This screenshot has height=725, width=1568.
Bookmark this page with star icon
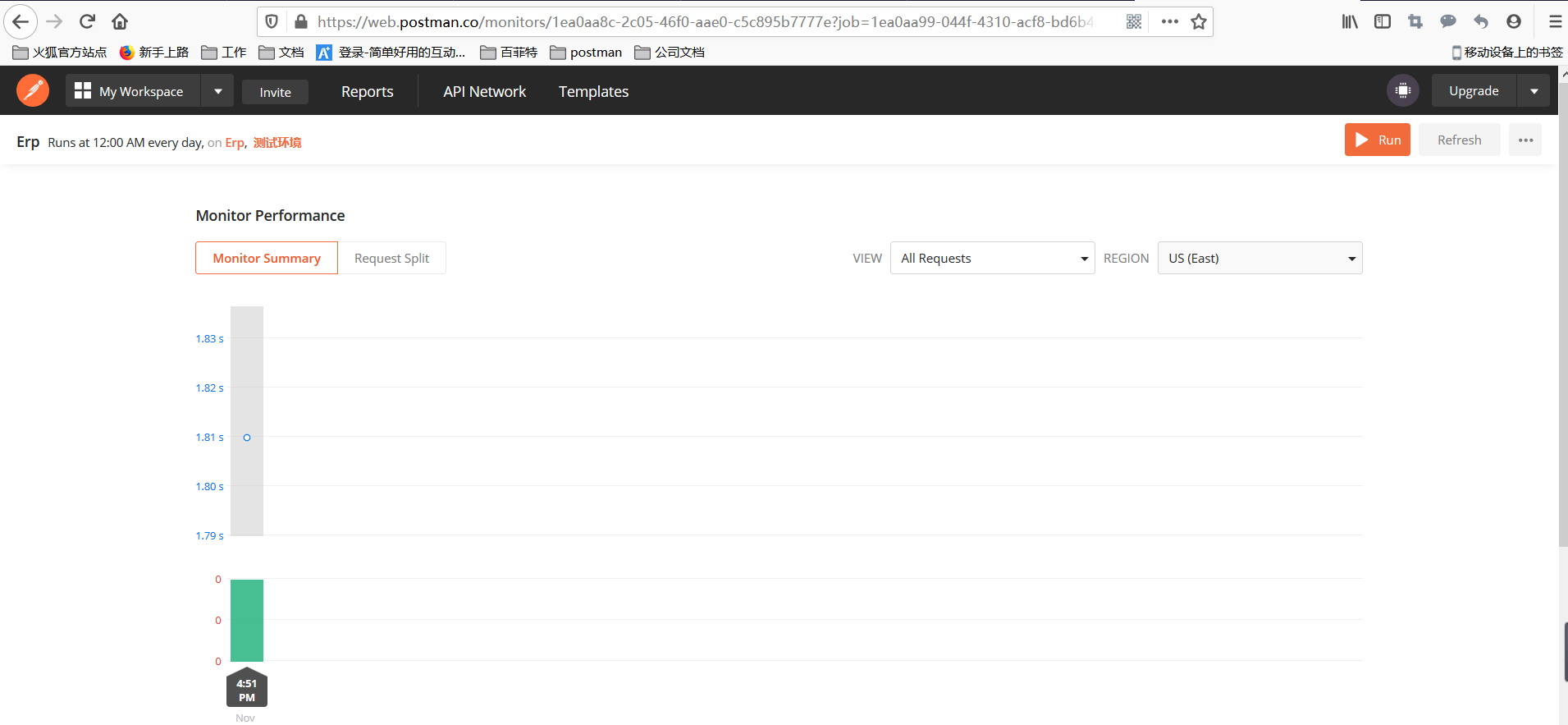tap(1199, 22)
